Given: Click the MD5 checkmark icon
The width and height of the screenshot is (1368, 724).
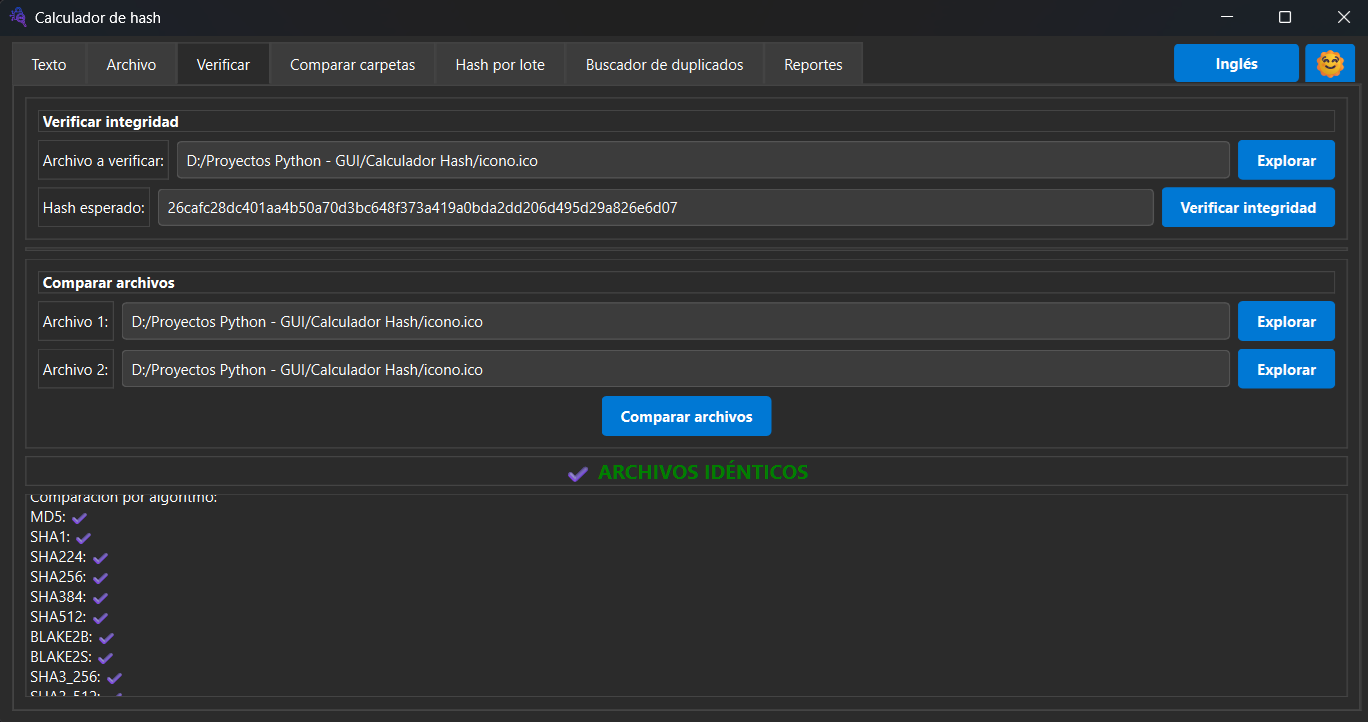Looking at the screenshot, I should tap(80, 518).
